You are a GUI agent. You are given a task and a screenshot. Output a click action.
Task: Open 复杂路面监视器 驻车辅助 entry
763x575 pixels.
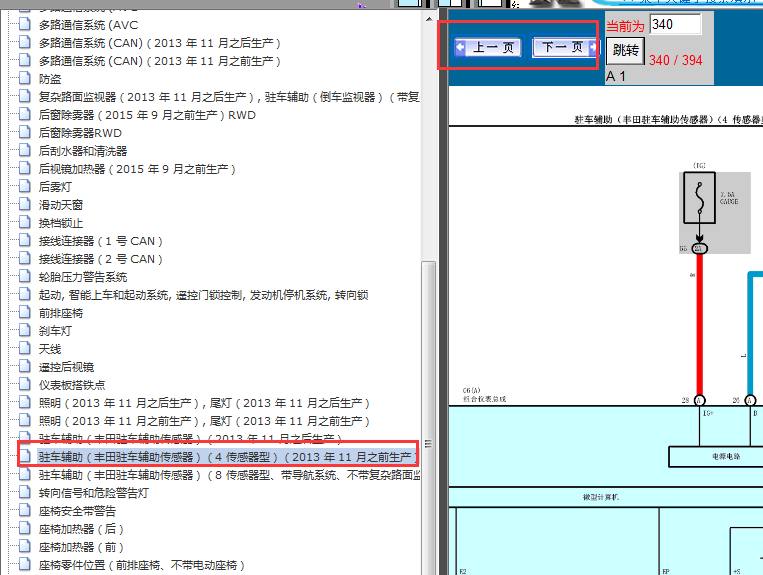229,97
